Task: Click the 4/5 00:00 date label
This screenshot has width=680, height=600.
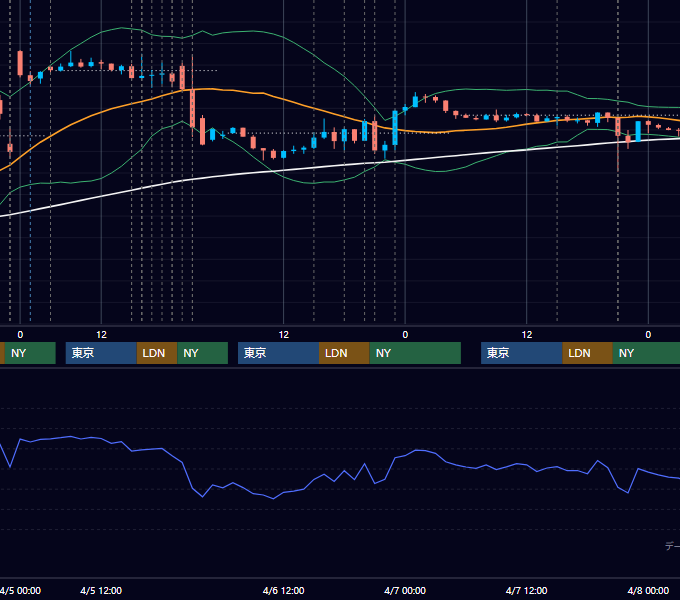Action: pos(20,590)
